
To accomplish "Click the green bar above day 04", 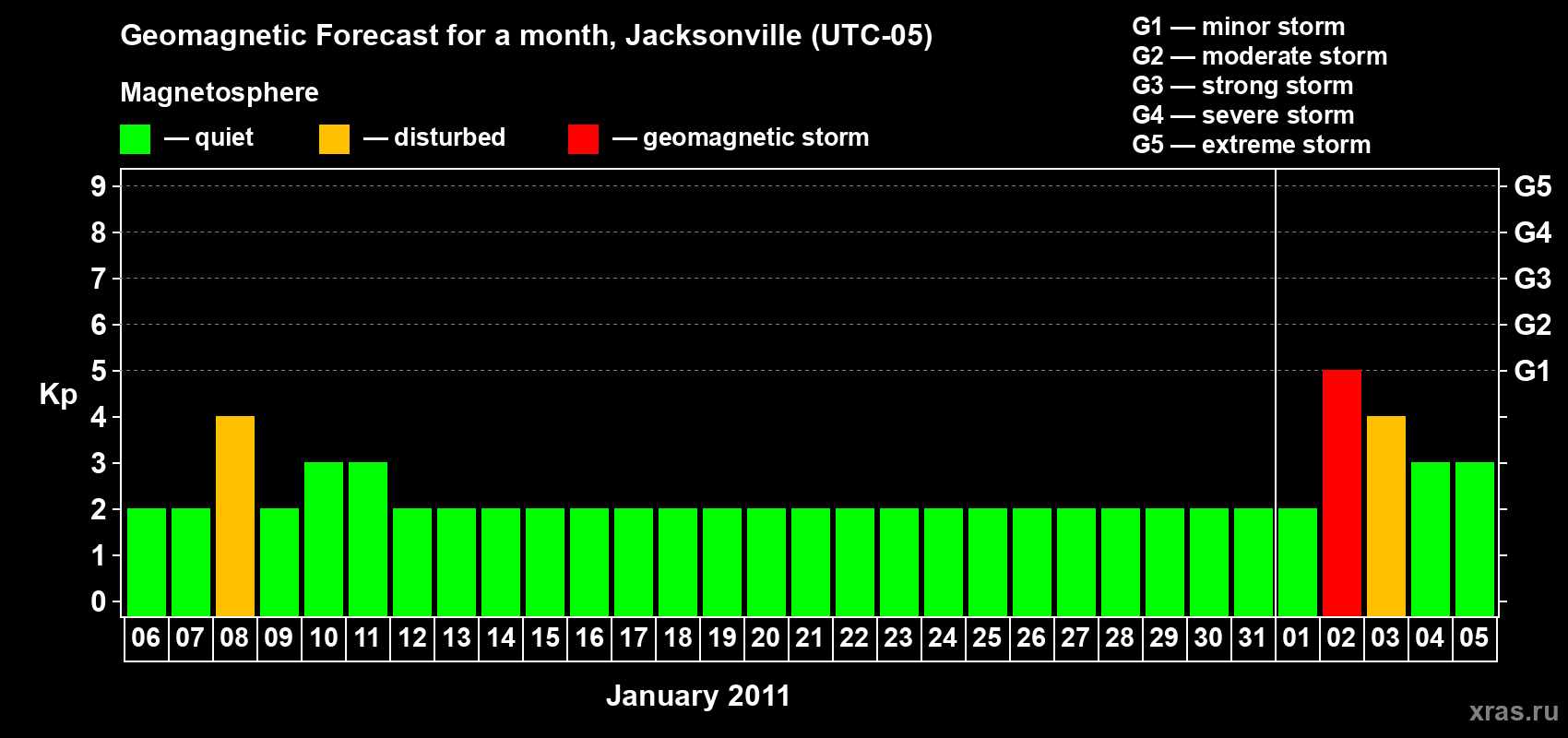I will click(1430, 539).
